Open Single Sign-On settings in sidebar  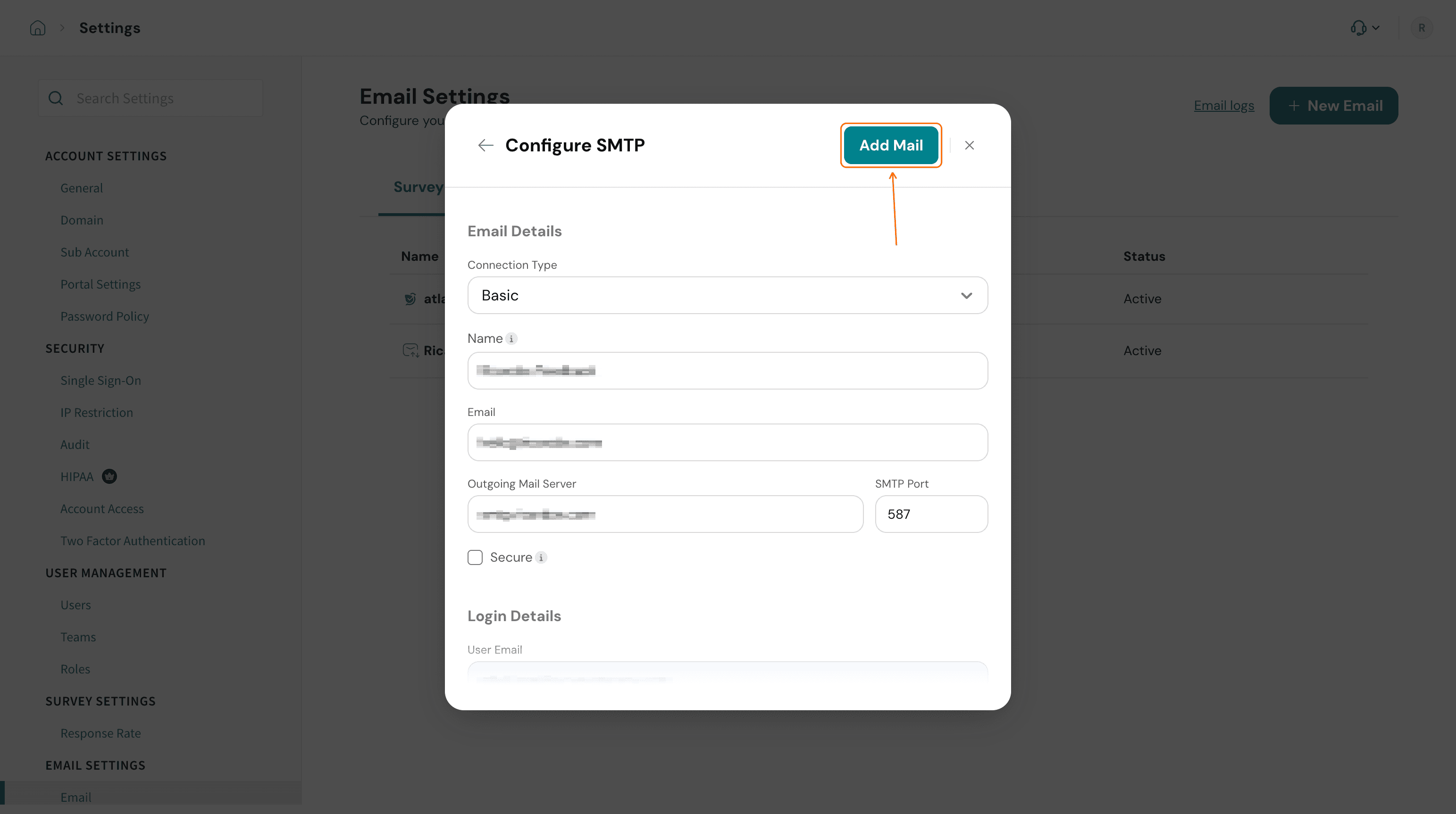click(100, 380)
